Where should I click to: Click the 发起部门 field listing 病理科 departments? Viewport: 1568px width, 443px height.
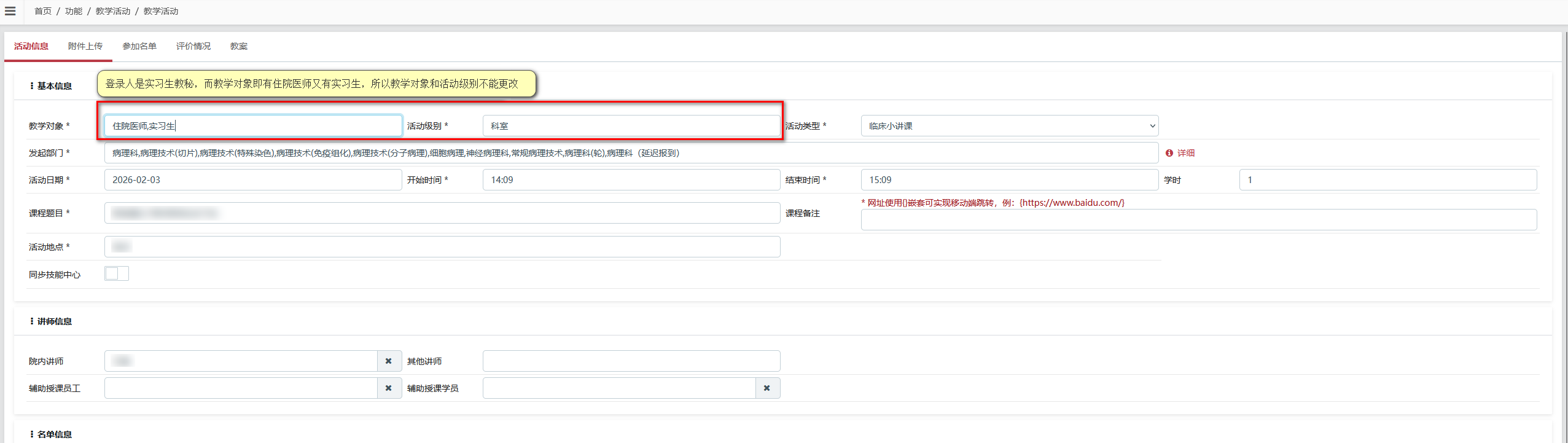tap(631, 153)
